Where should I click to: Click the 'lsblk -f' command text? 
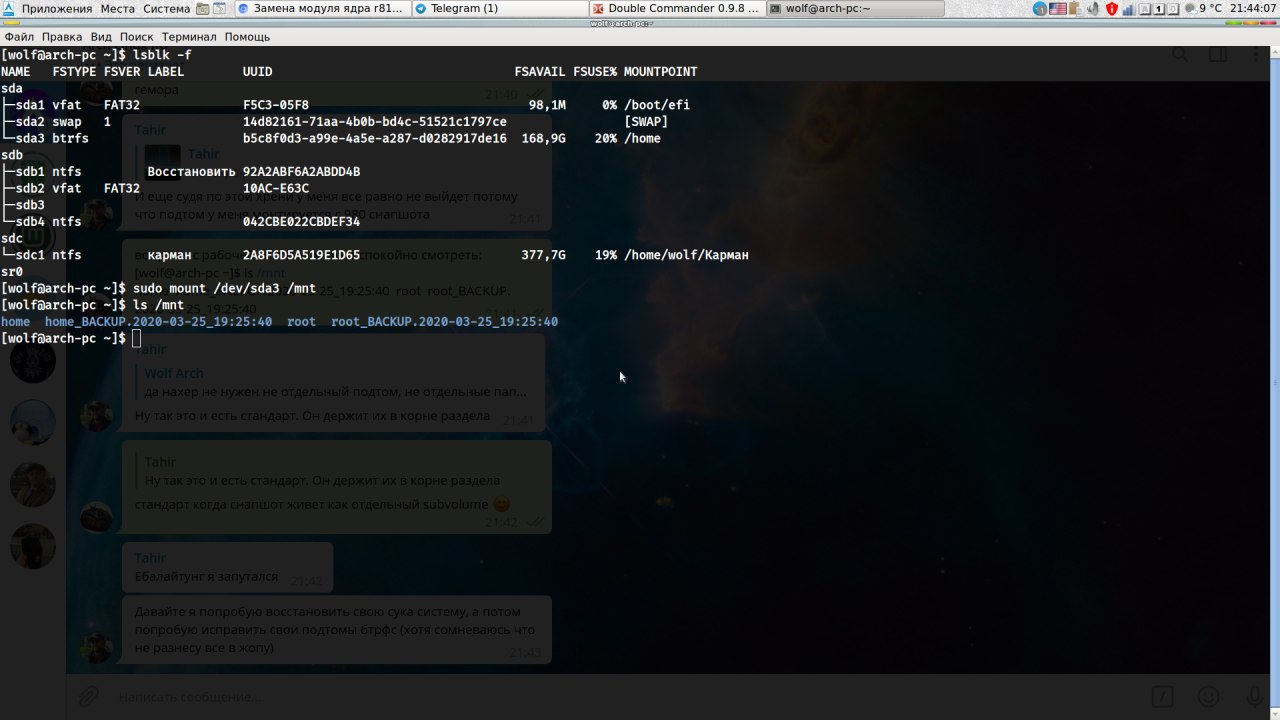tap(162, 55)
